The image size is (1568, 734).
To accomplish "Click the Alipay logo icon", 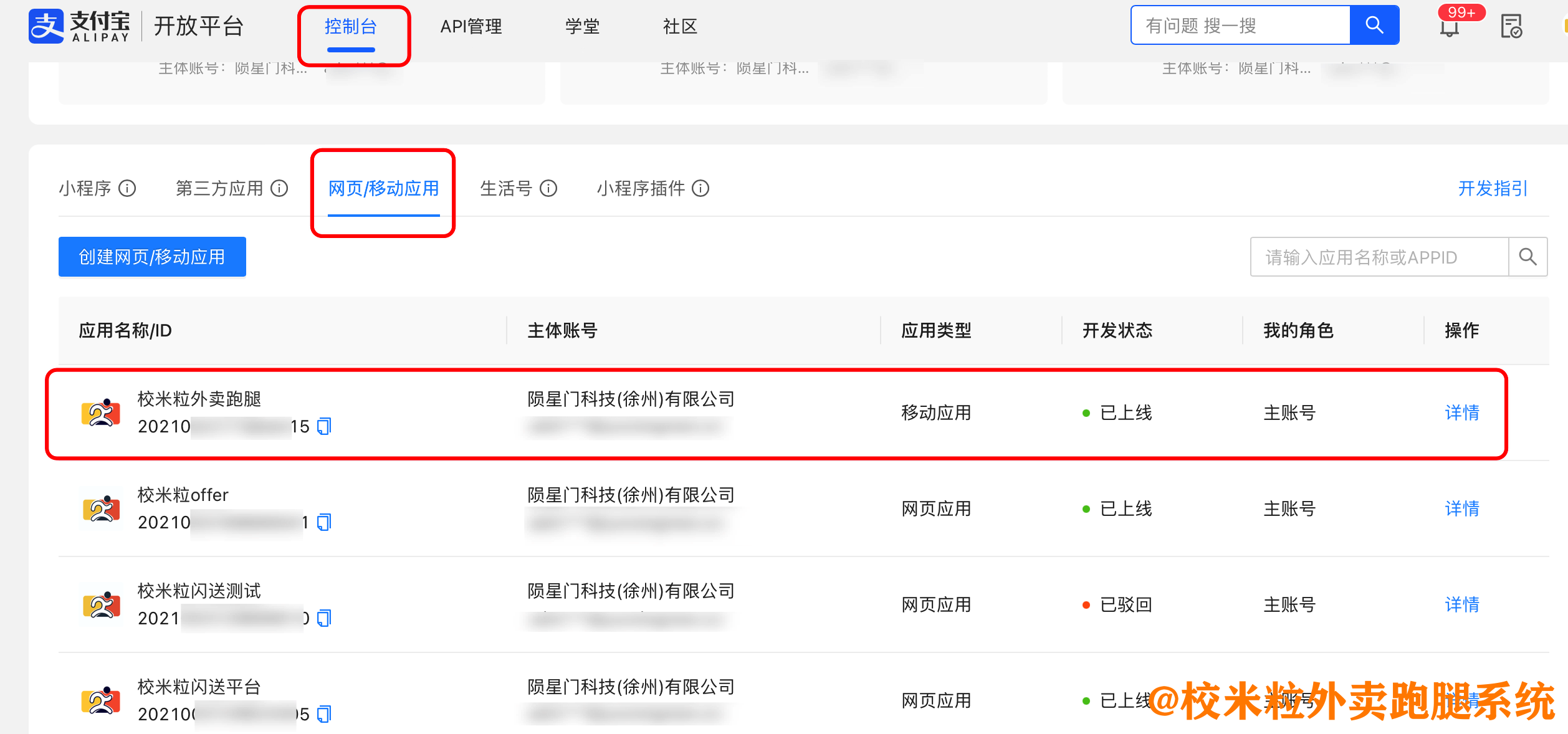I will pyautogui.click(x=46, y=26).
